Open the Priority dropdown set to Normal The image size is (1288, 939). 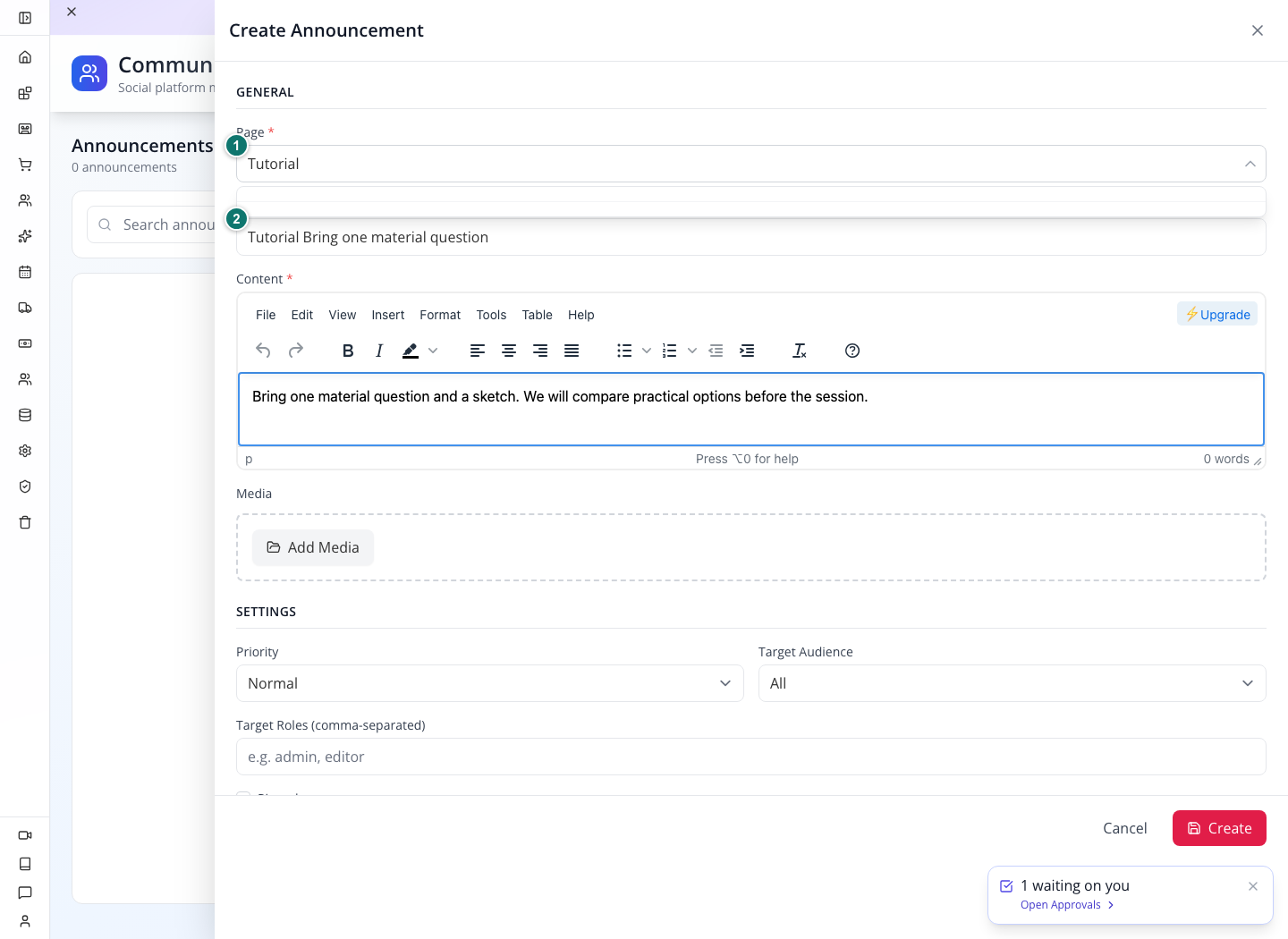pos(490,683)
